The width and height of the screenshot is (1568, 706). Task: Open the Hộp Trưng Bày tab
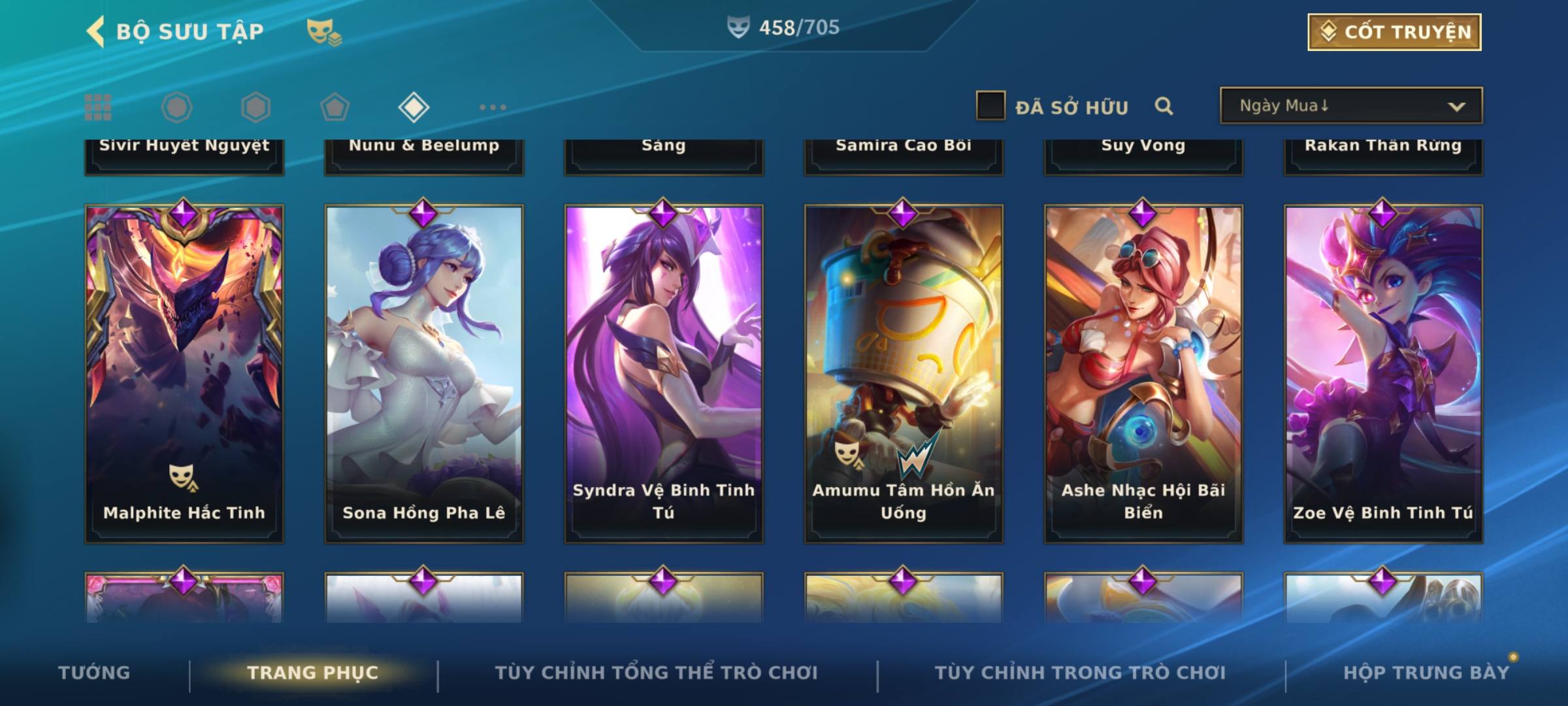tap(1426, 673)
